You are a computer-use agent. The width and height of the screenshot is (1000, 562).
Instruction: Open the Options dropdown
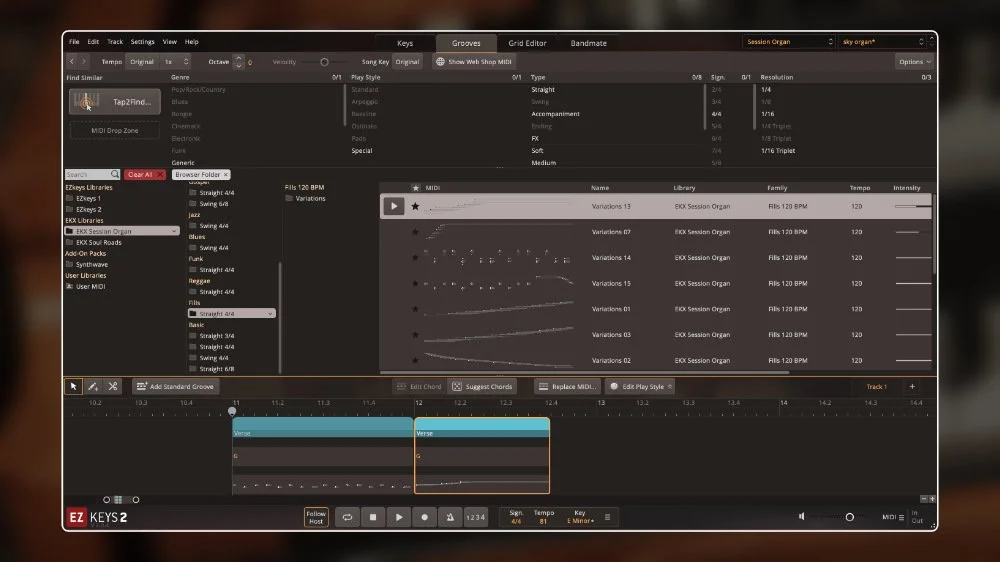(x=915, y=62)
